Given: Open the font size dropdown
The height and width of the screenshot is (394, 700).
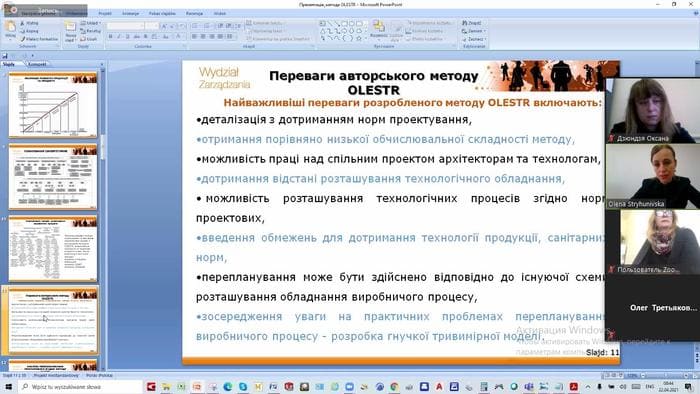Looking at the screenshot, I should (153, 25).
